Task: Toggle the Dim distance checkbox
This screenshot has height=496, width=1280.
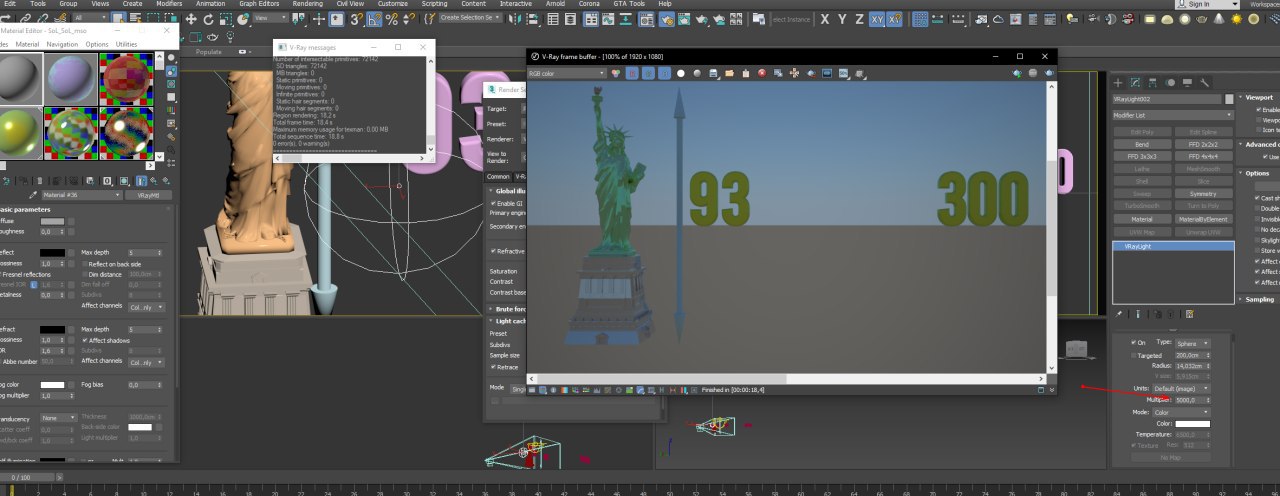Action: pyautogui.click(x=85, y=274)
